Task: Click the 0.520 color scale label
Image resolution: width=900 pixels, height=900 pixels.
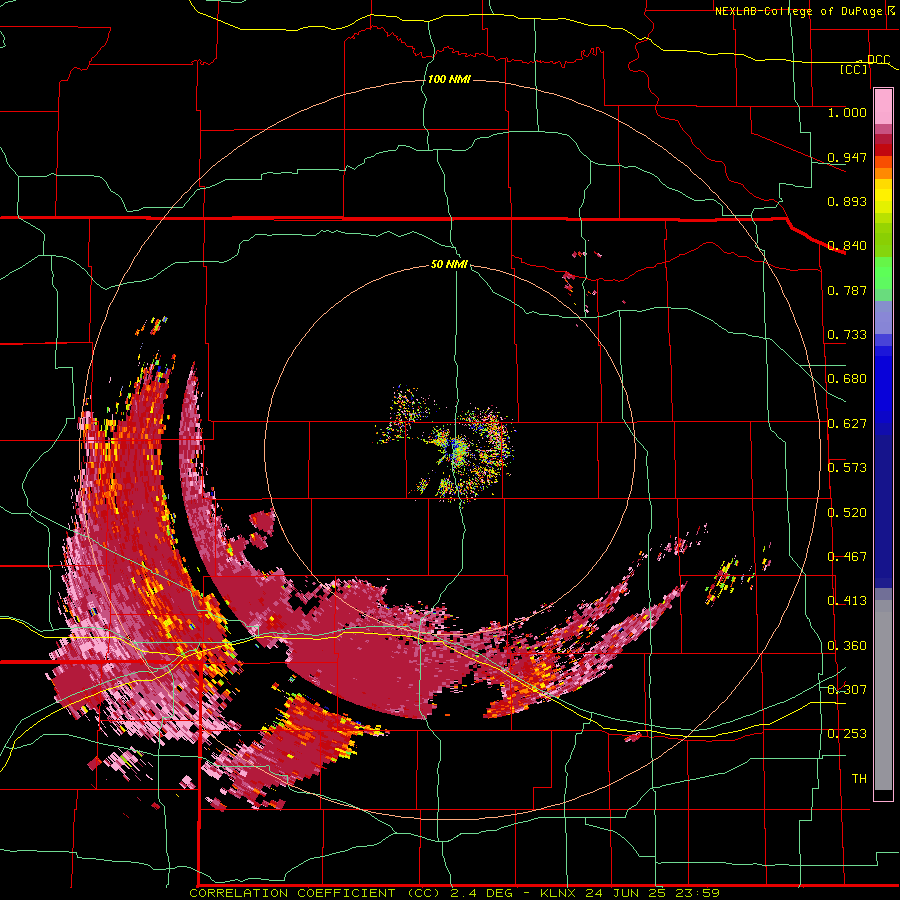Action: 847,513
